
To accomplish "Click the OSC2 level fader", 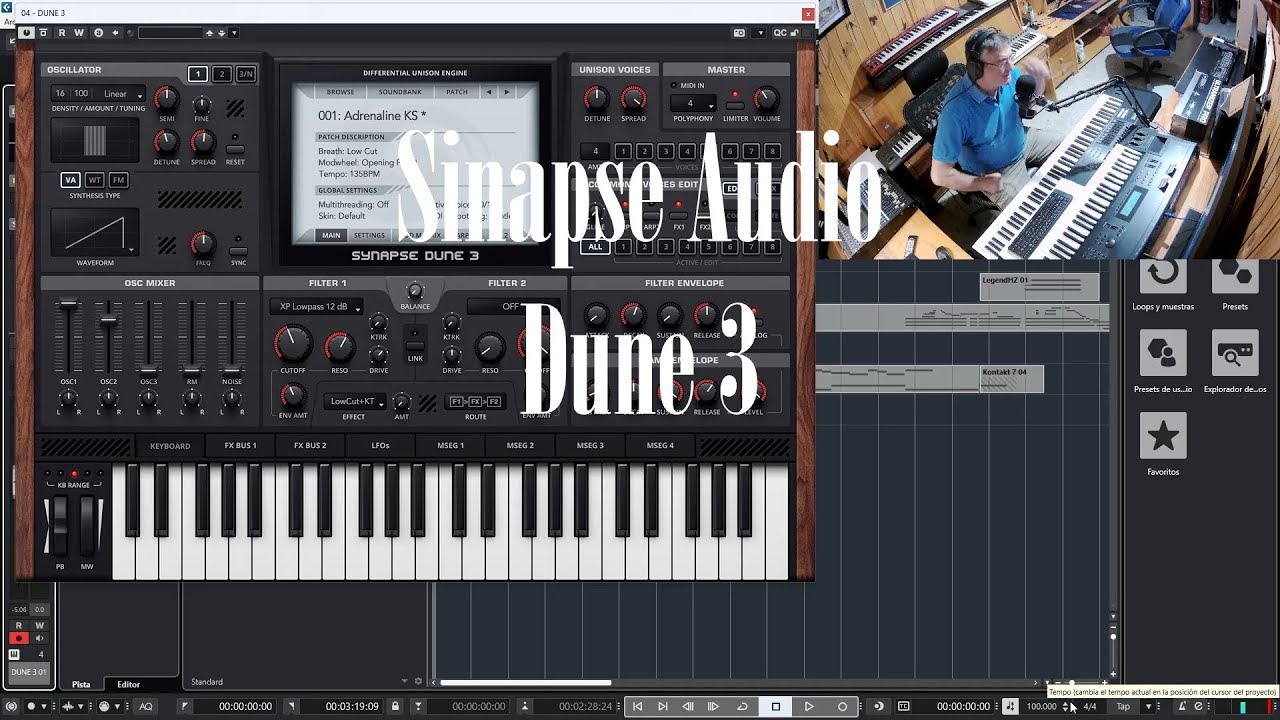I will tap(108, 322).
